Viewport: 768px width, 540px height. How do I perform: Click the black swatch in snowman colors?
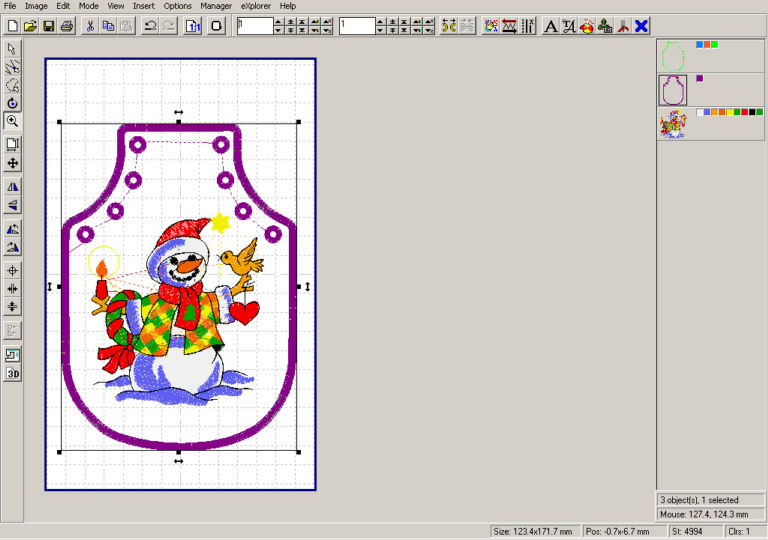point(752,112)
